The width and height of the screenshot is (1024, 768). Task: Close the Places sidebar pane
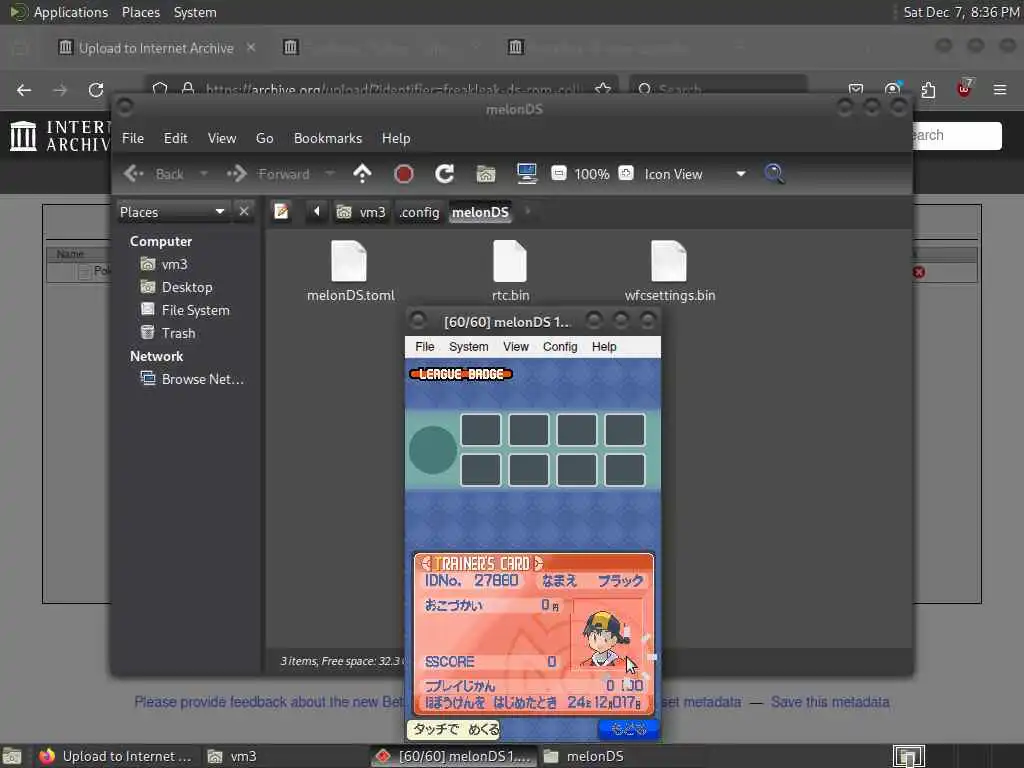click(x=244, y=212)
